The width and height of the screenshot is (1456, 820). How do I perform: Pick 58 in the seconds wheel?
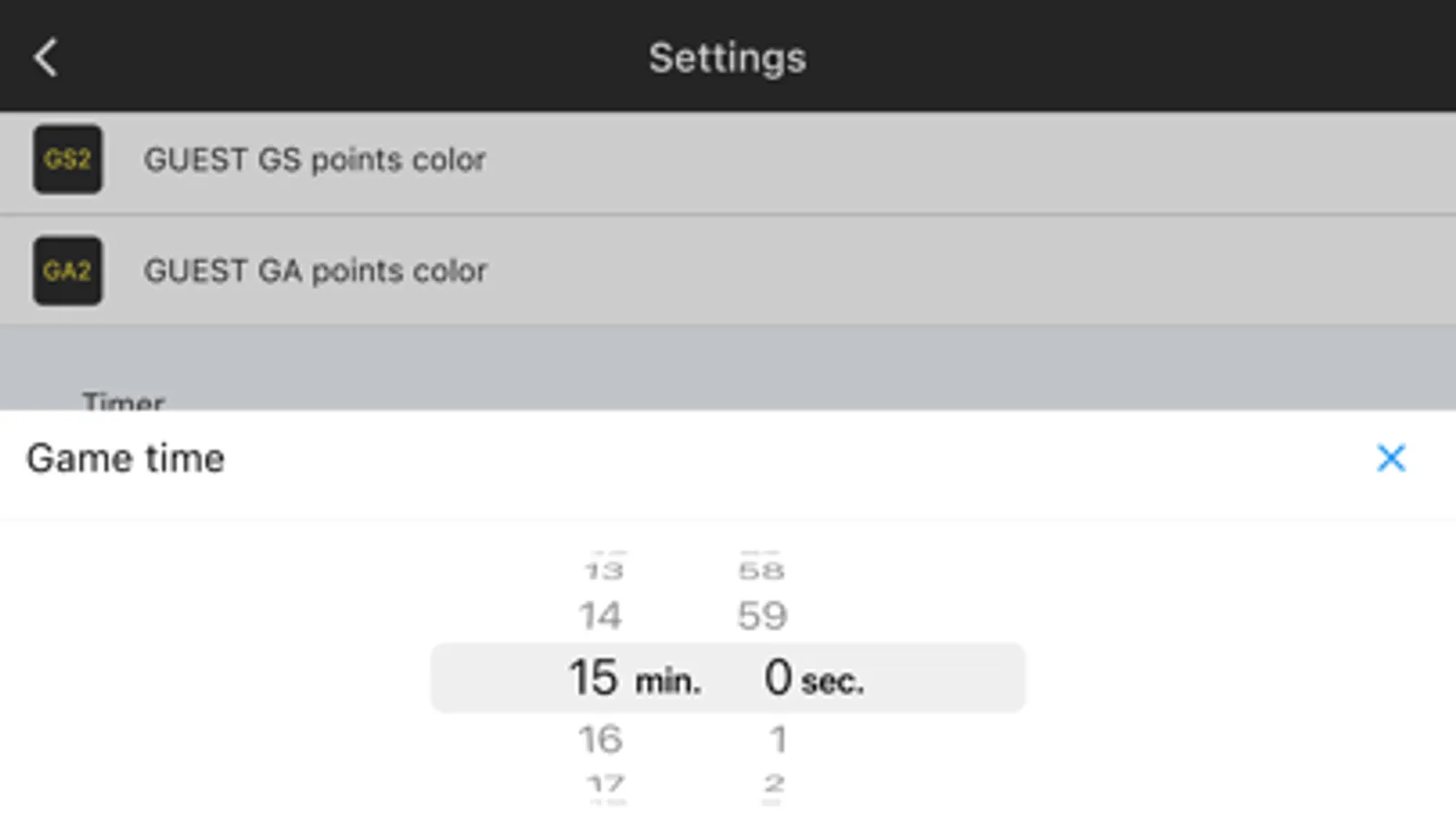pyautogui.click(x=761, y=571)
